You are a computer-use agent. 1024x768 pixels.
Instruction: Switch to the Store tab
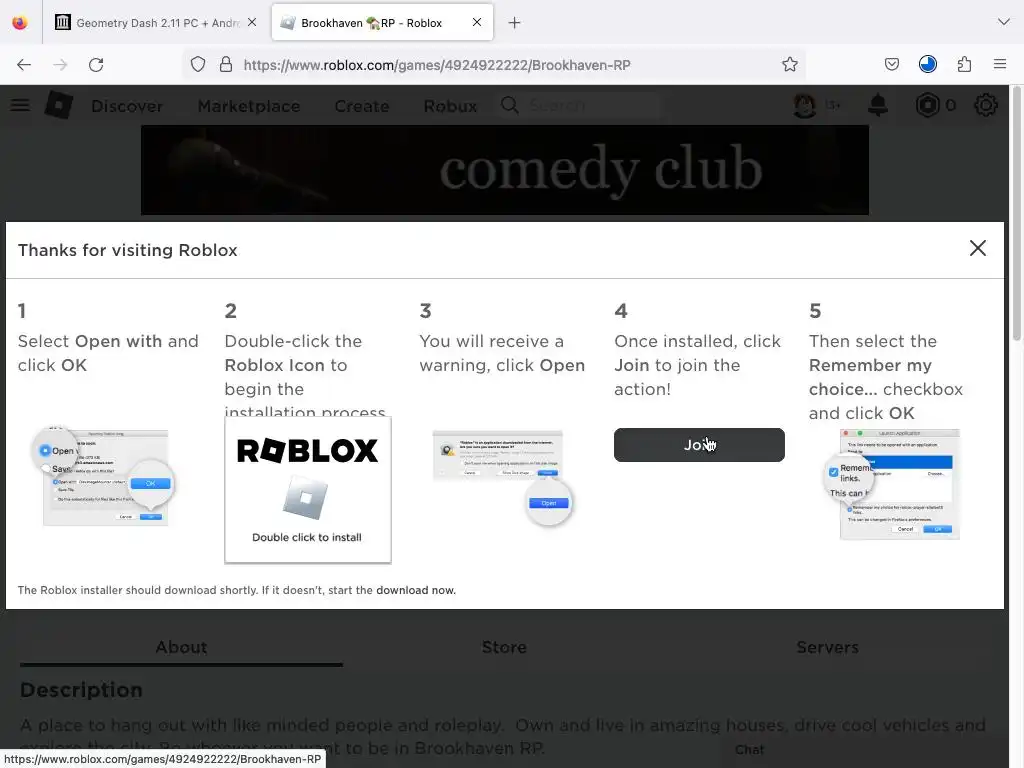pos(504,647)
